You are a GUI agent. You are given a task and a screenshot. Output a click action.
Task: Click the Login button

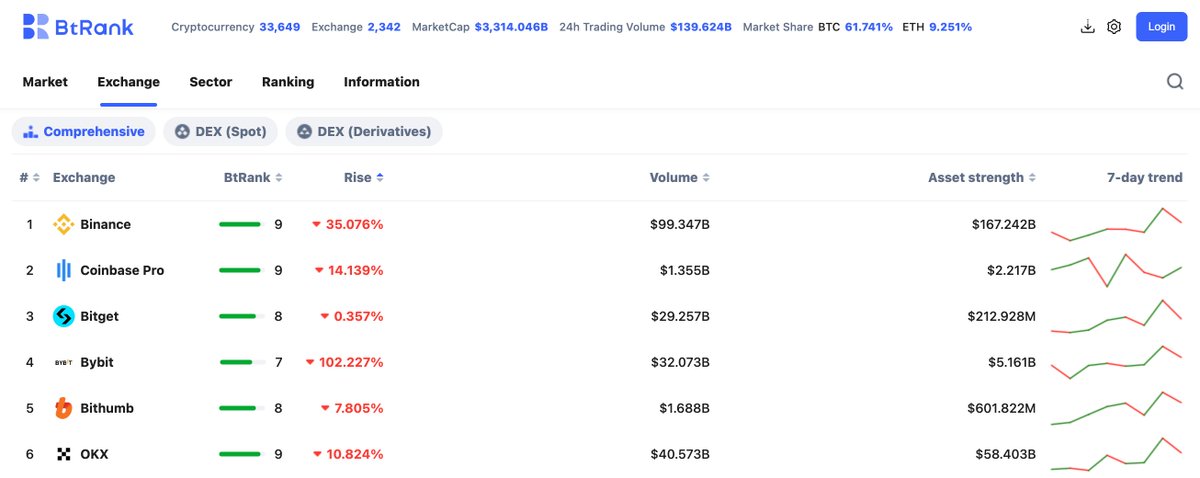1161,27
